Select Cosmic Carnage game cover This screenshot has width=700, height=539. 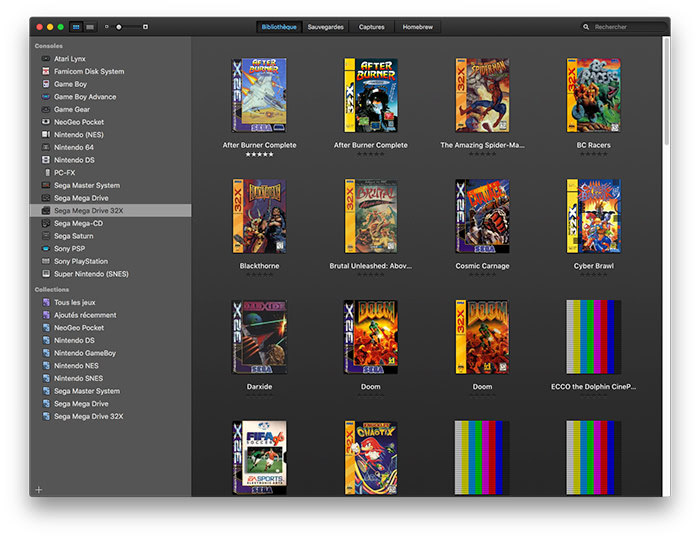482,216
